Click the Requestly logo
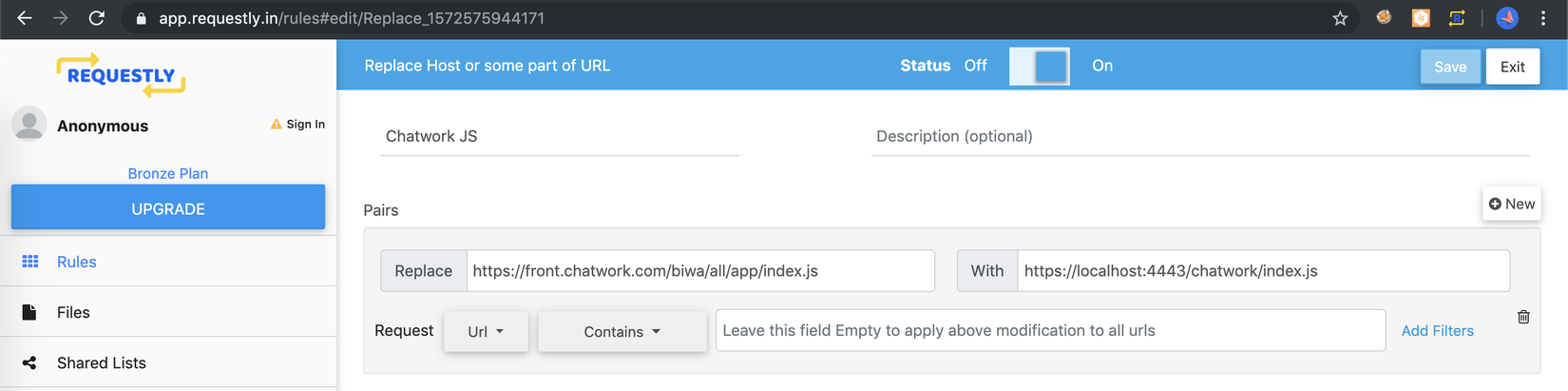The height and width of the screenshot is (391, 1568). click(x=121, y=75)
